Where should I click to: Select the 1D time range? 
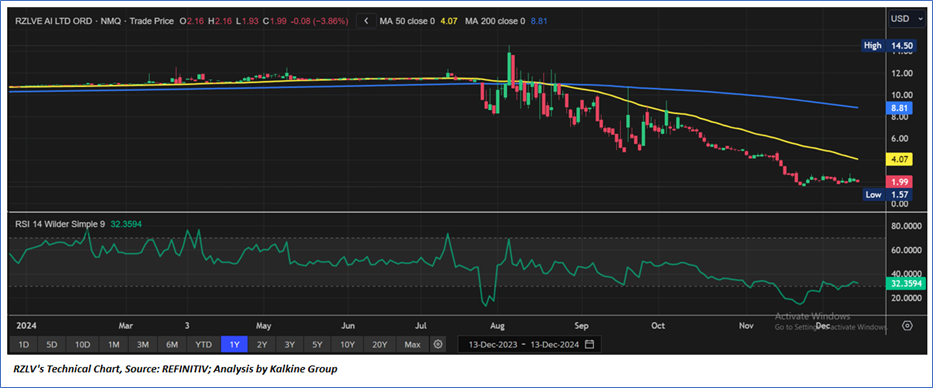24,345
